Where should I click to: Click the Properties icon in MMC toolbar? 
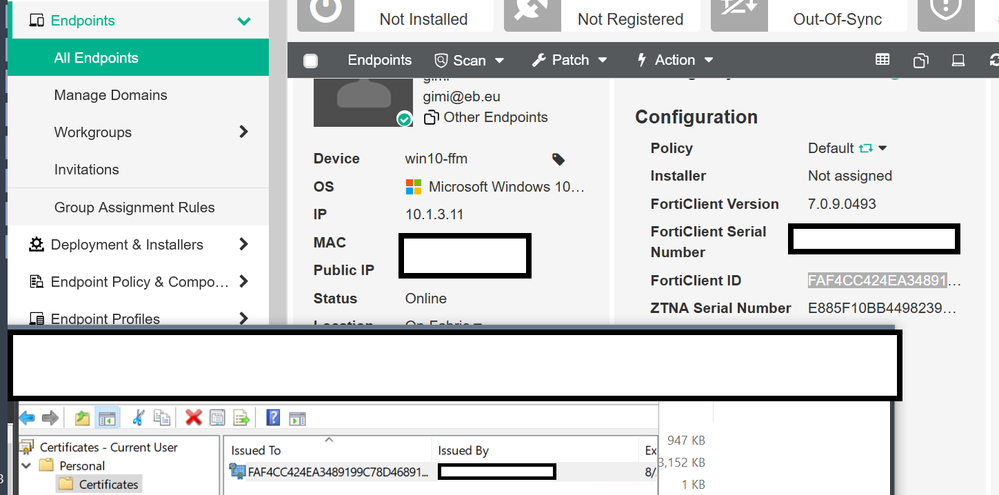[x=218, y=418]
